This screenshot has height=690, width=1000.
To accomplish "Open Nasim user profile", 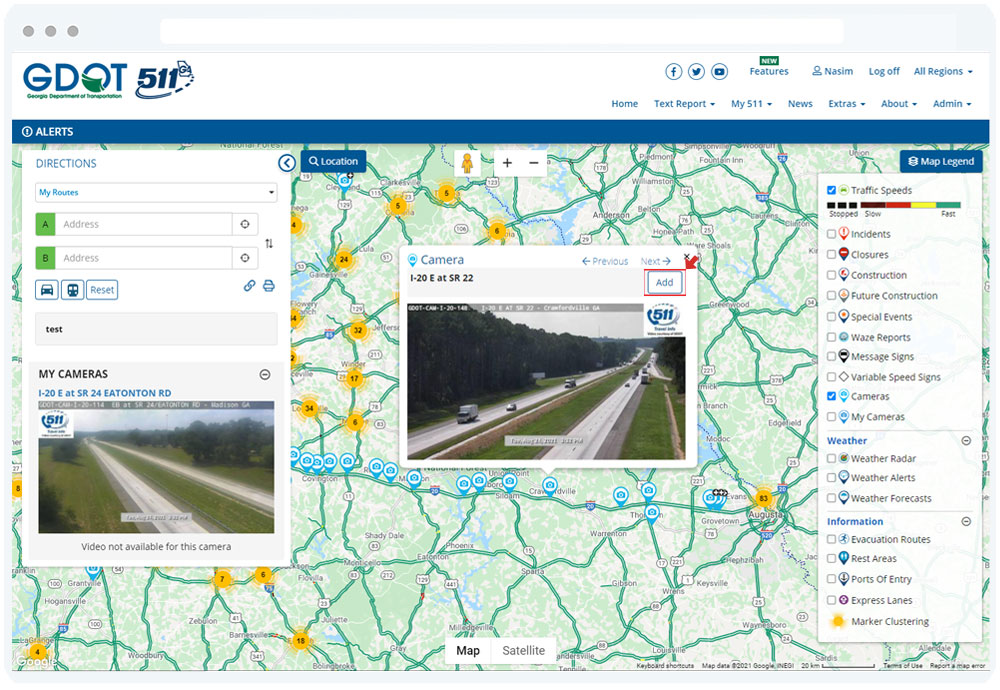I will pyautogui.click(x=832, y=71).
